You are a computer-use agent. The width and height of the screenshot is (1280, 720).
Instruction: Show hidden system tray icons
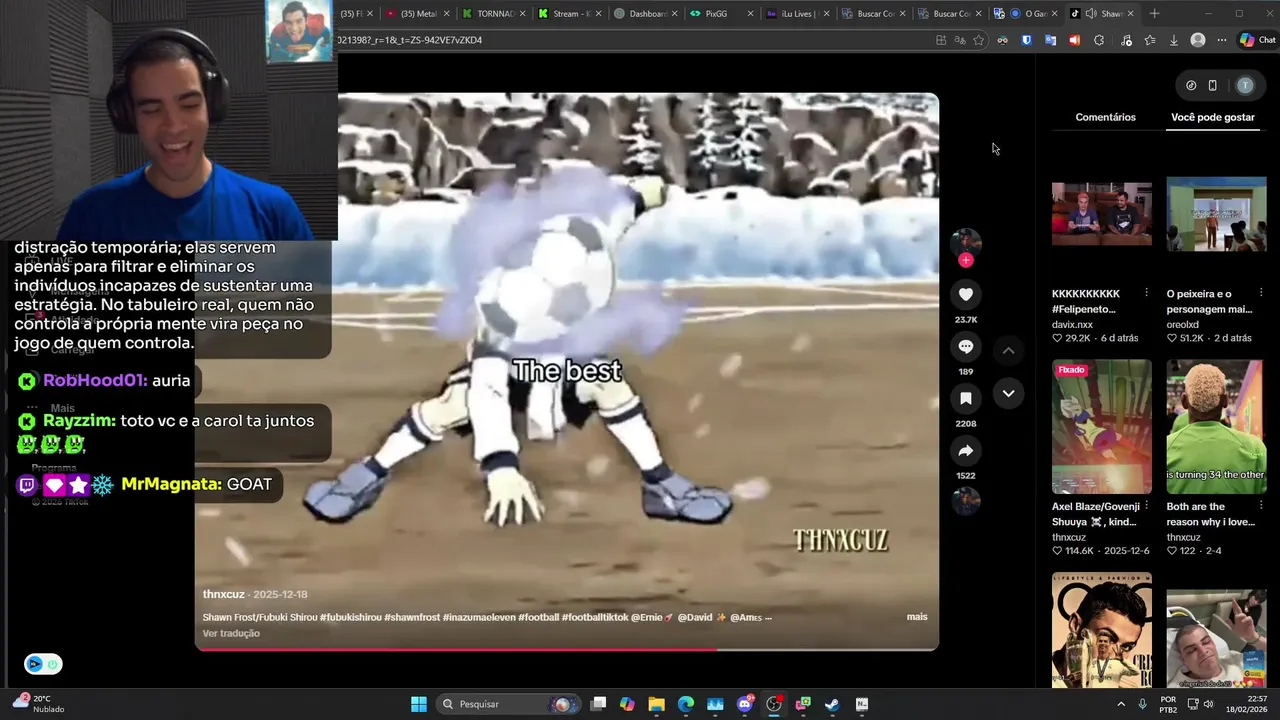coord(1120,704)
